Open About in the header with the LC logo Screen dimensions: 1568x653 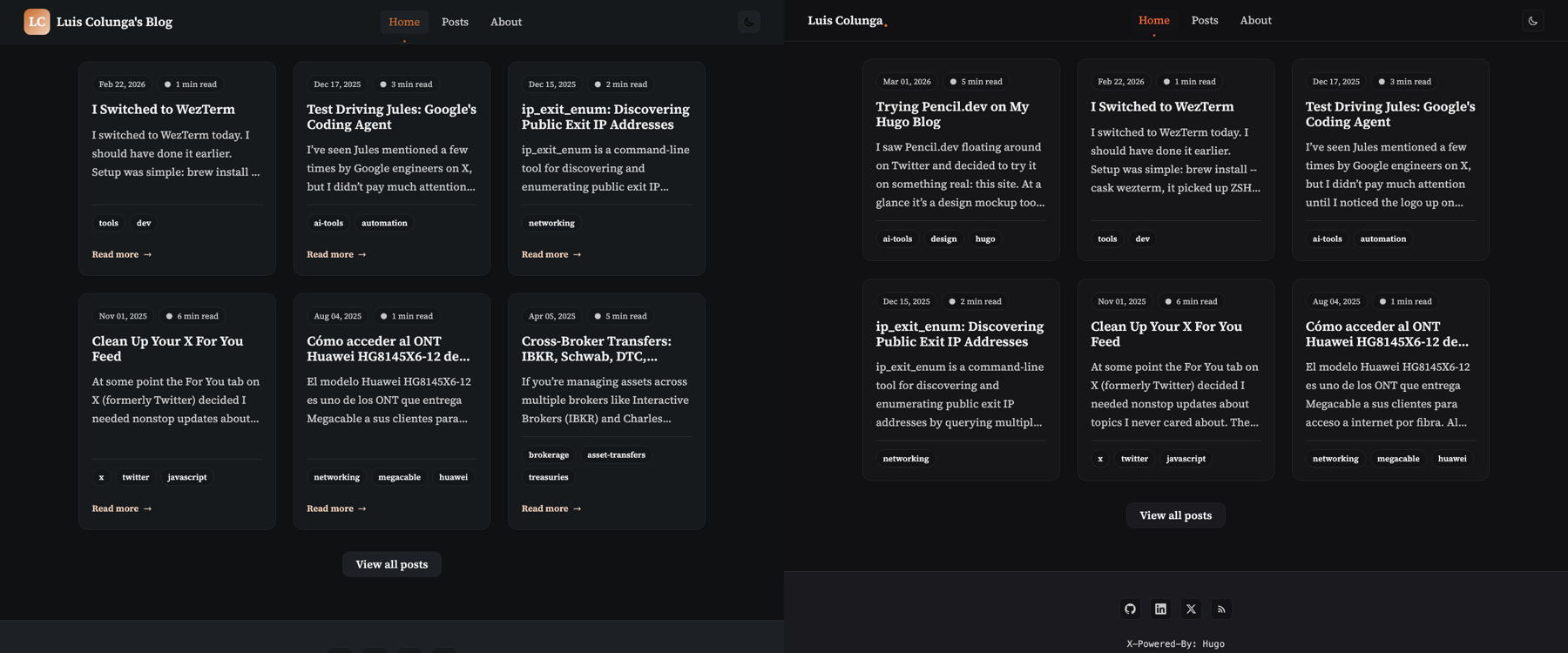click(505, 22)
